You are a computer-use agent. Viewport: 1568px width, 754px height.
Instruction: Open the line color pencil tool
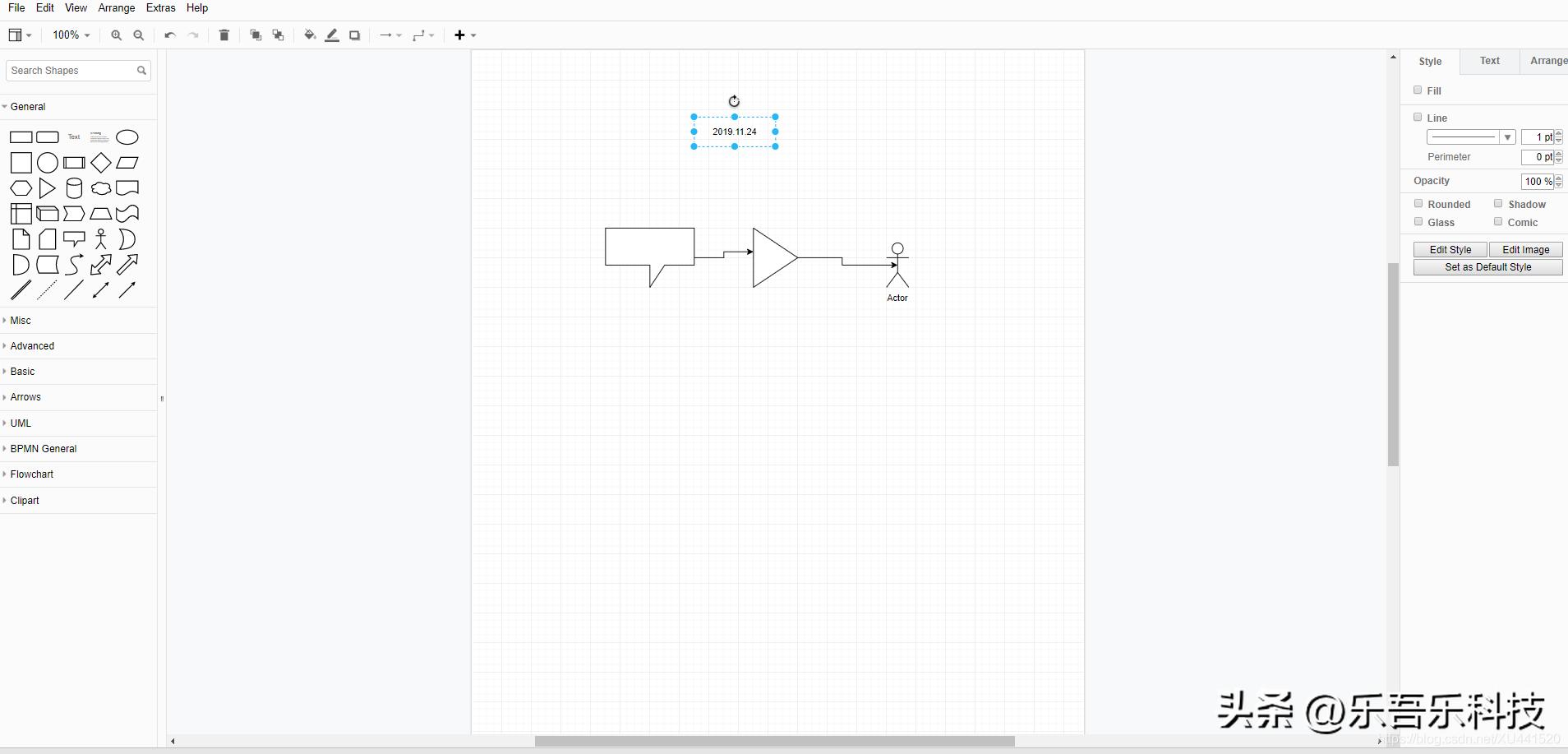coord(332,35)
